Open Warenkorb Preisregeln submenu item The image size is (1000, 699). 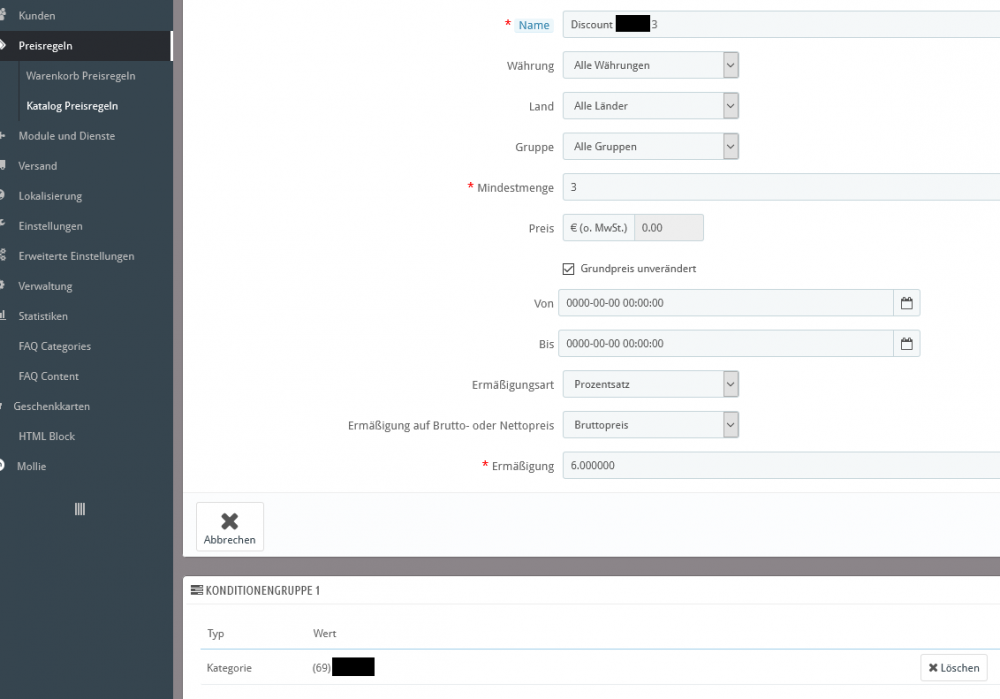click(81, 76)
